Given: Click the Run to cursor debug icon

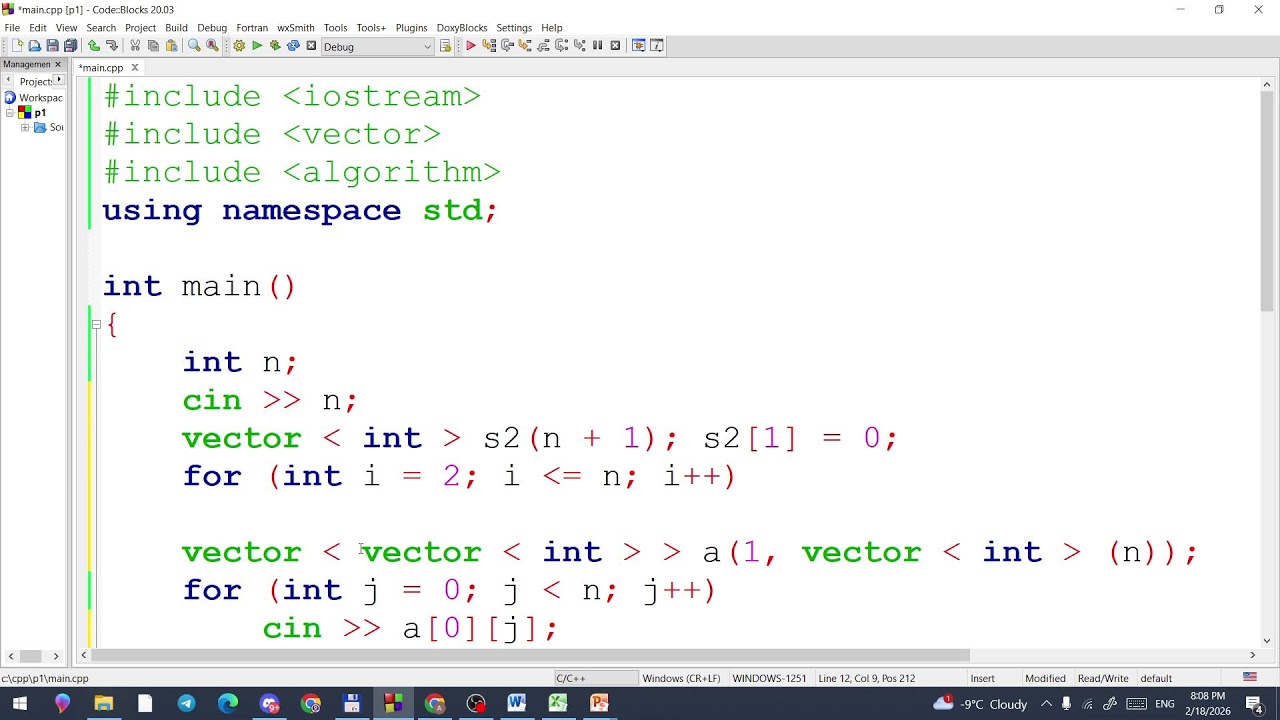Looking at the screenshot, I should [x=489, y=46].
